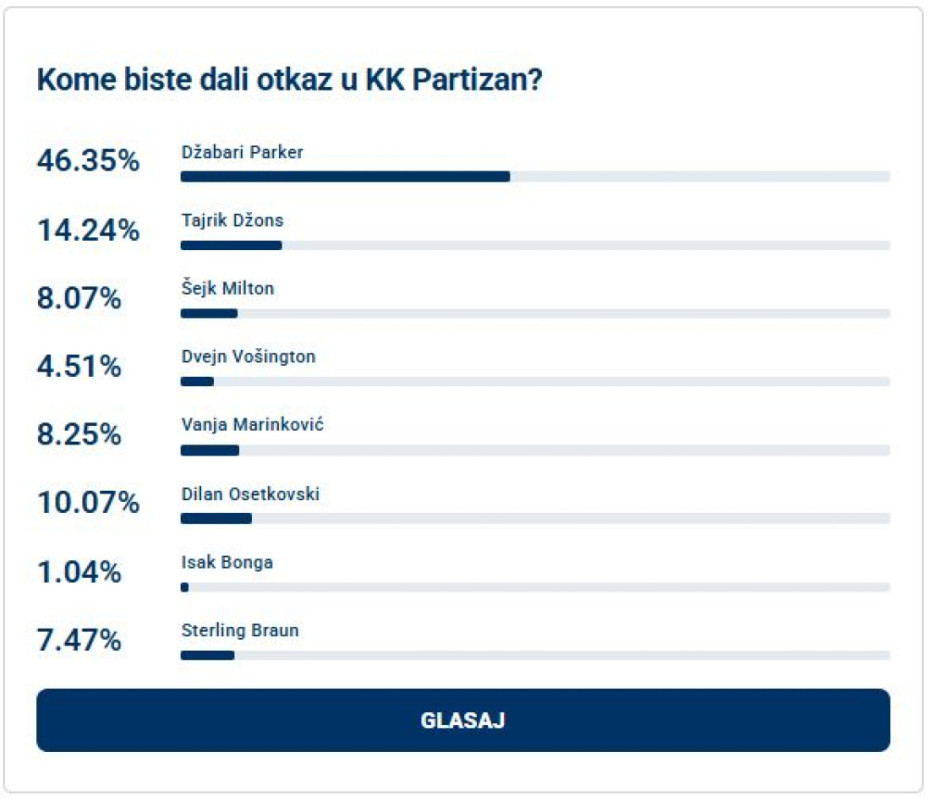The image size is (930, 801).
Task: Select the Isak Bonga option
Action: click(227, 562)
